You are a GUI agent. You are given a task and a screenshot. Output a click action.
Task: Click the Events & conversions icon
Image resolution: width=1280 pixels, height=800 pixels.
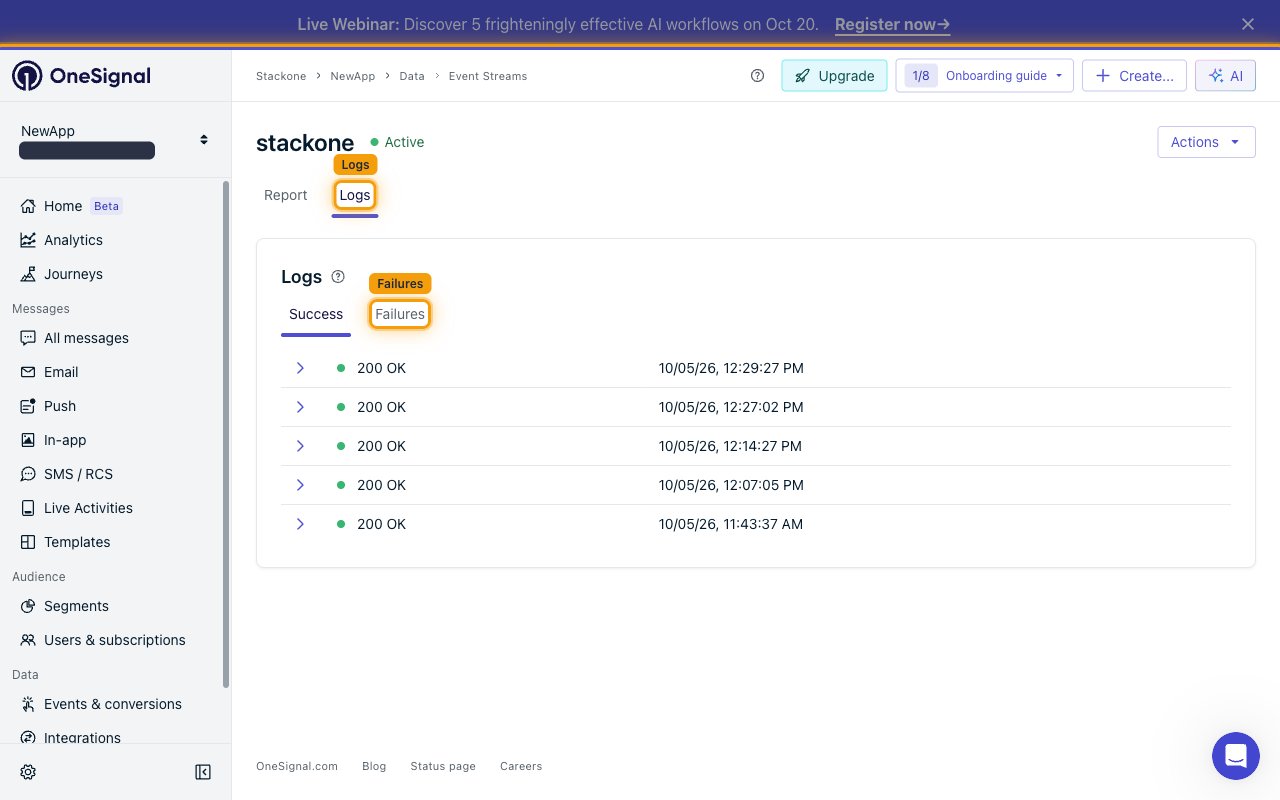[x=28, y=704]
